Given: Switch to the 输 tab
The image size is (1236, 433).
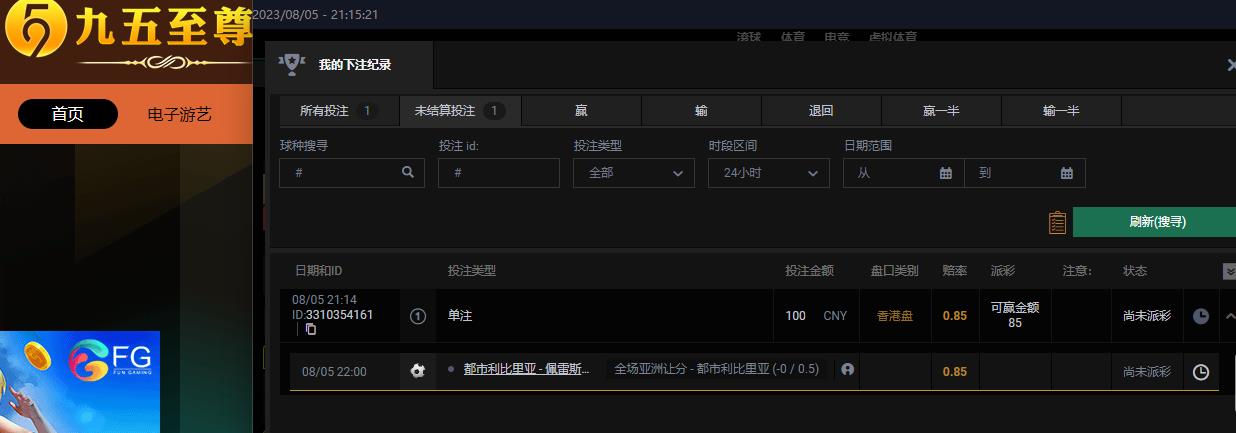Looking at the screenshot, I should 701,111.
